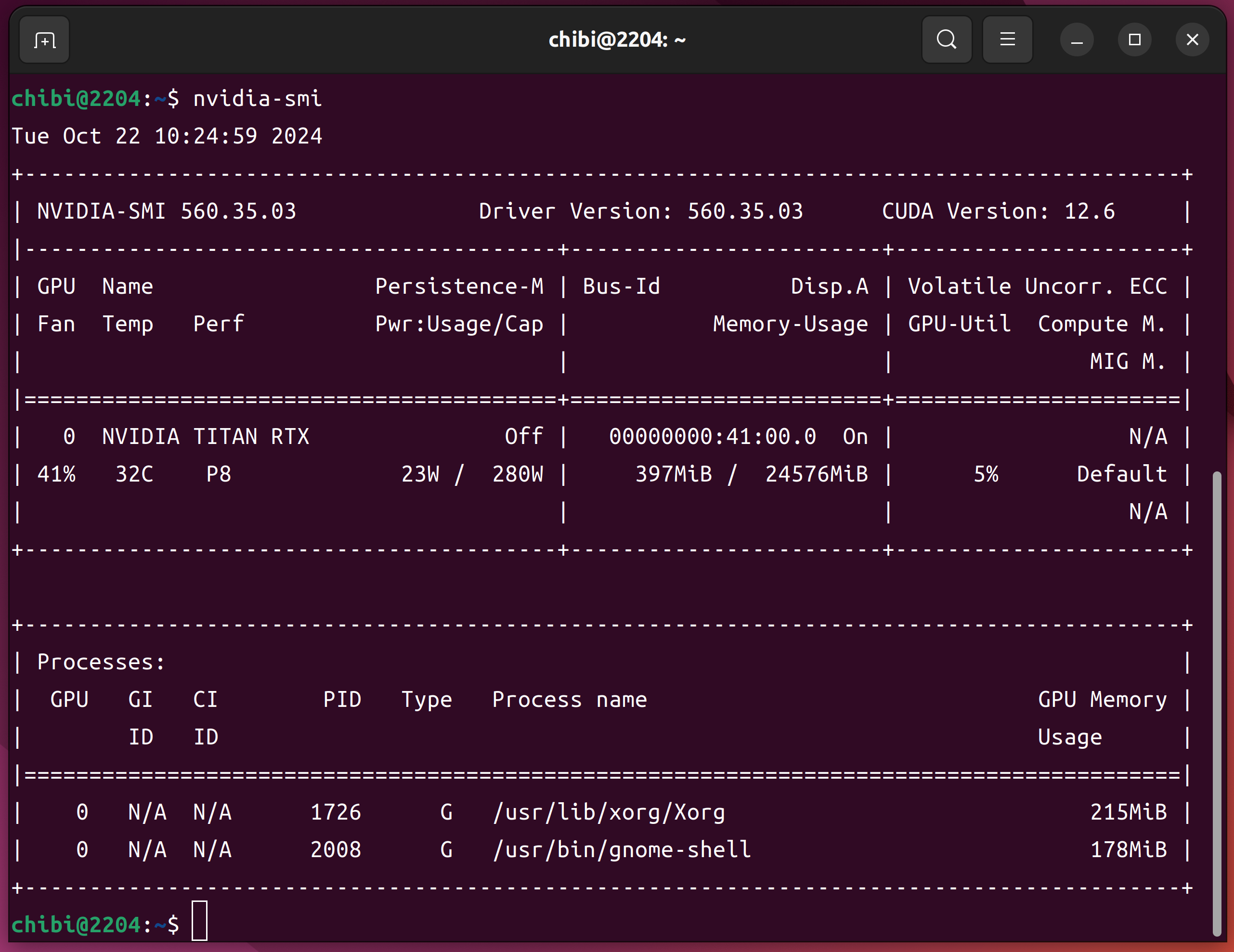The height and width of the screenshot is (952, 1234).
Task: Open a new terminal tab
Action: point(44,40)
